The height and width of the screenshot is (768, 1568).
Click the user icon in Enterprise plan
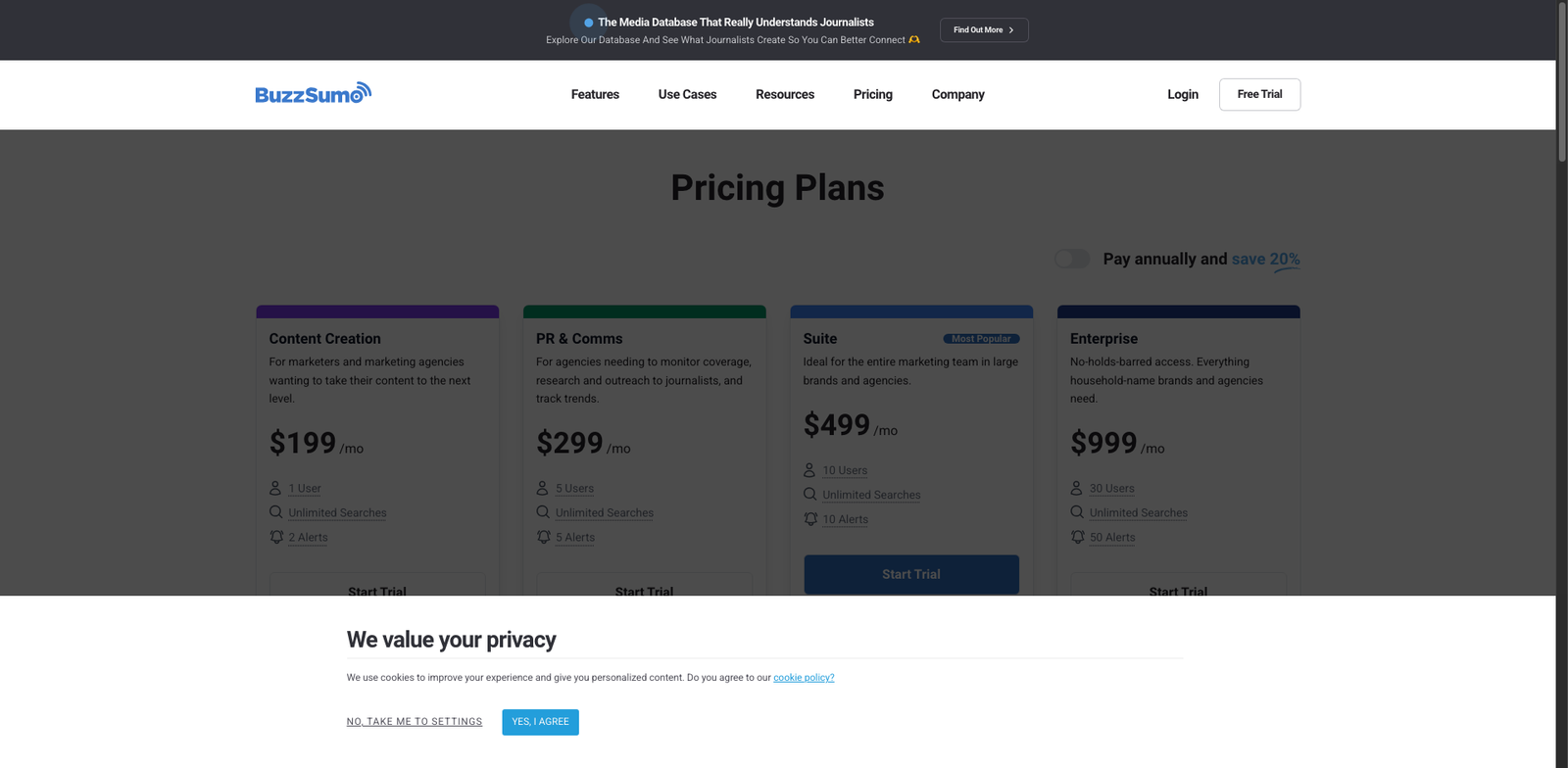(1076, 488)
